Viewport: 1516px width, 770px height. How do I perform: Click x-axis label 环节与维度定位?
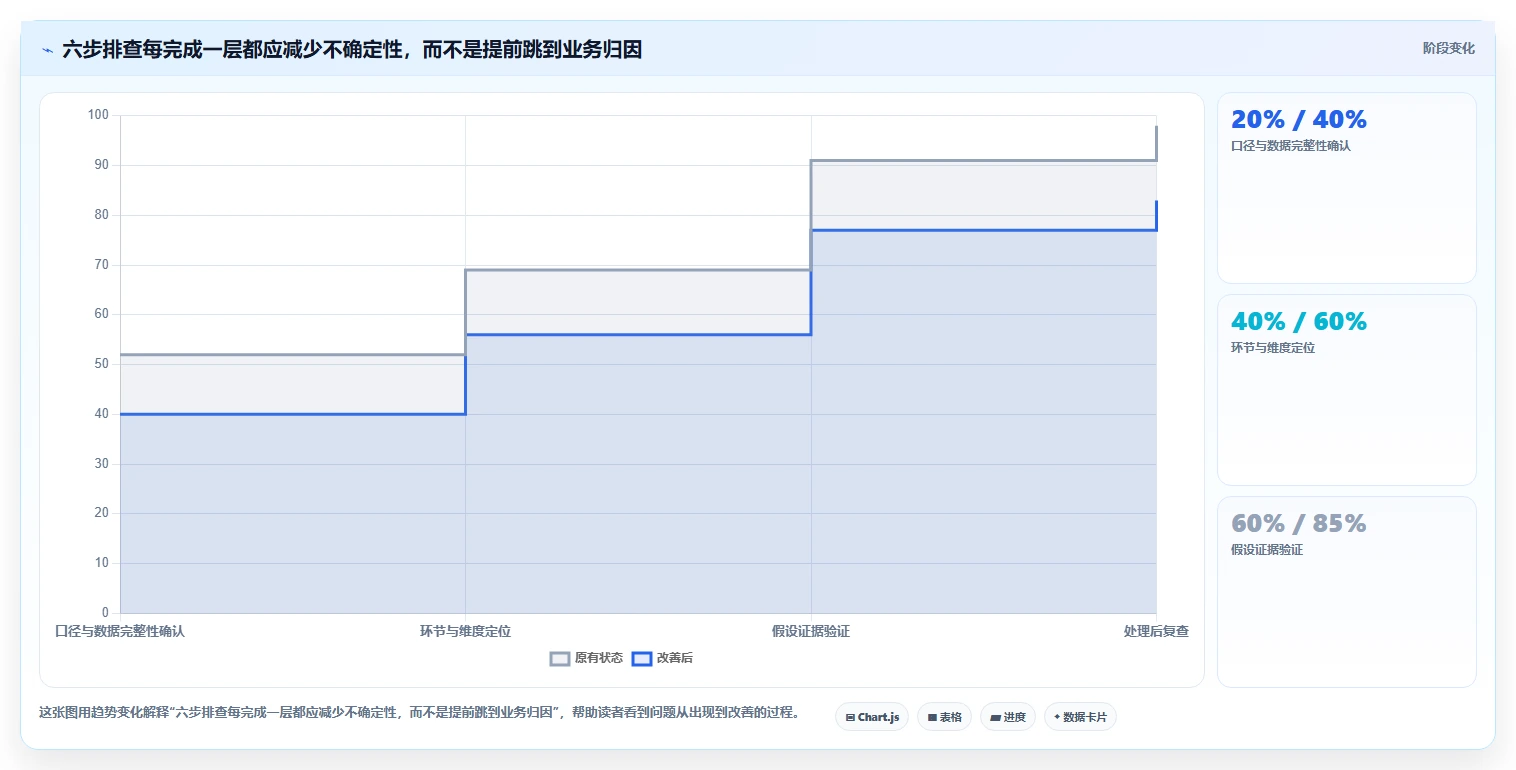[x=465, y=631]
